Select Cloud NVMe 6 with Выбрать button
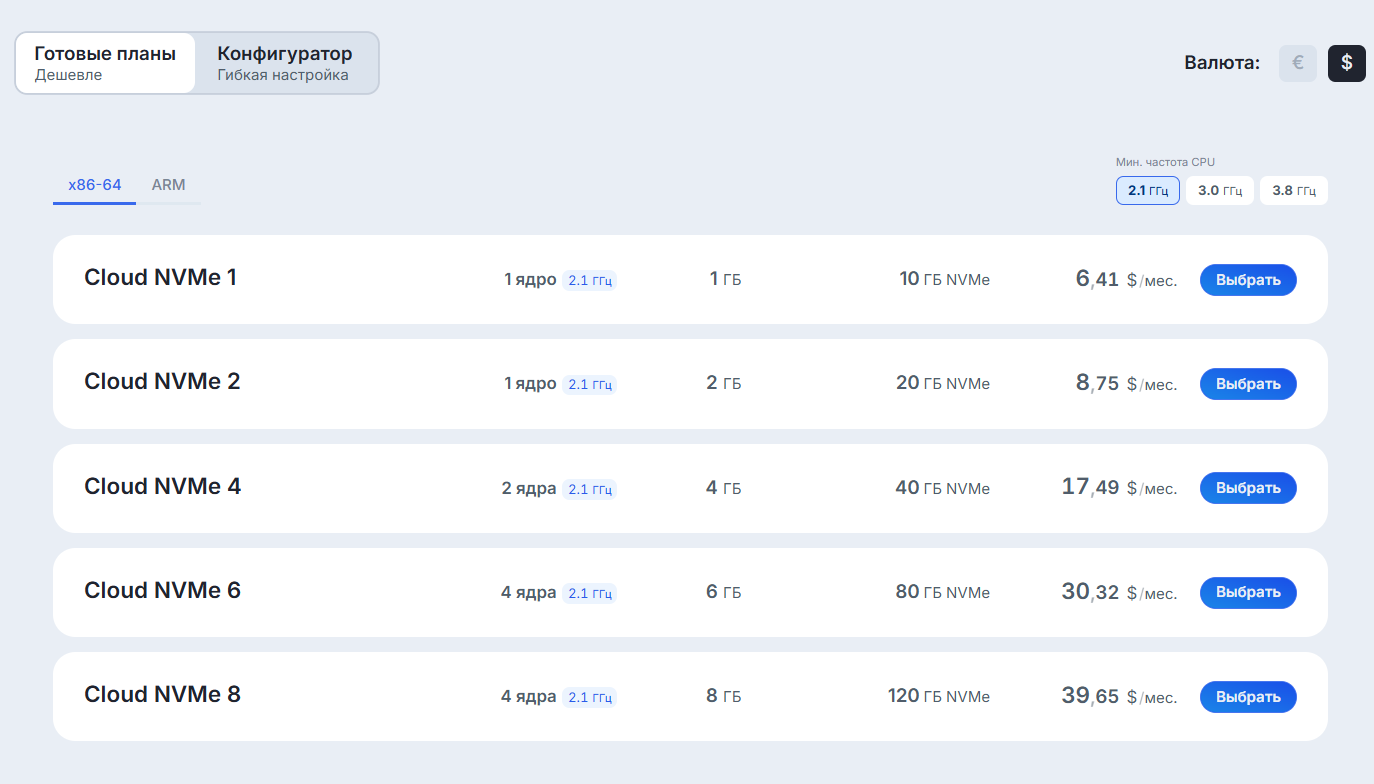1374x784 pixels. (x=1248, y=592)
